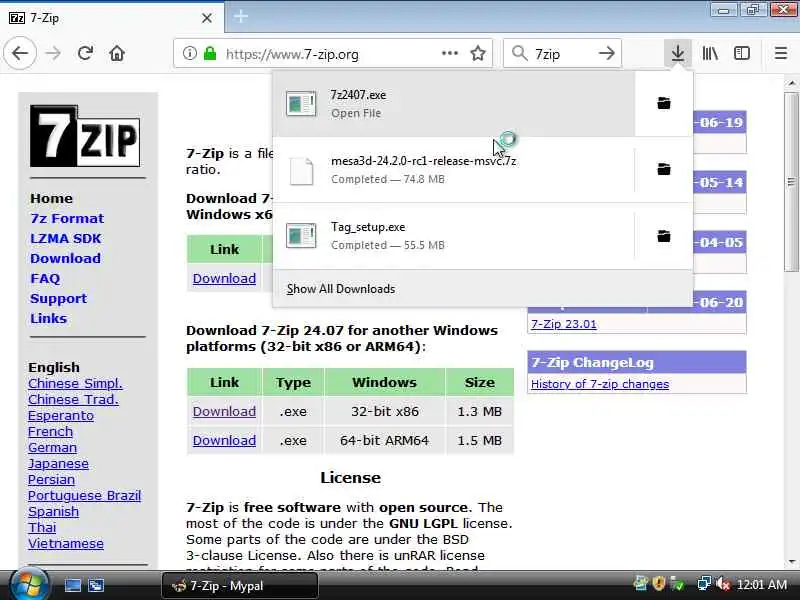The width and height of the screenshot is (800, 600).
Task: Click the forward navigation arrow
Action: click(53, 53)
